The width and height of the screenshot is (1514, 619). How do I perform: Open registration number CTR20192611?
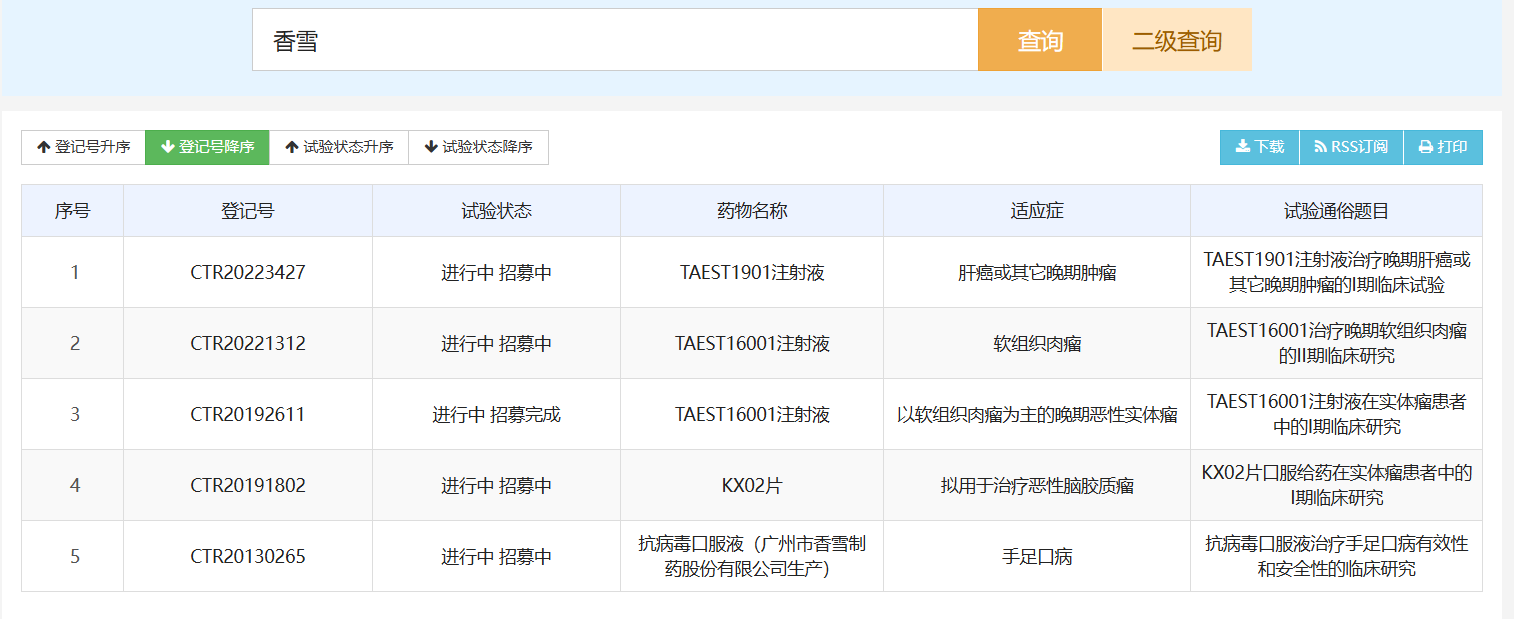pos(248,414)
